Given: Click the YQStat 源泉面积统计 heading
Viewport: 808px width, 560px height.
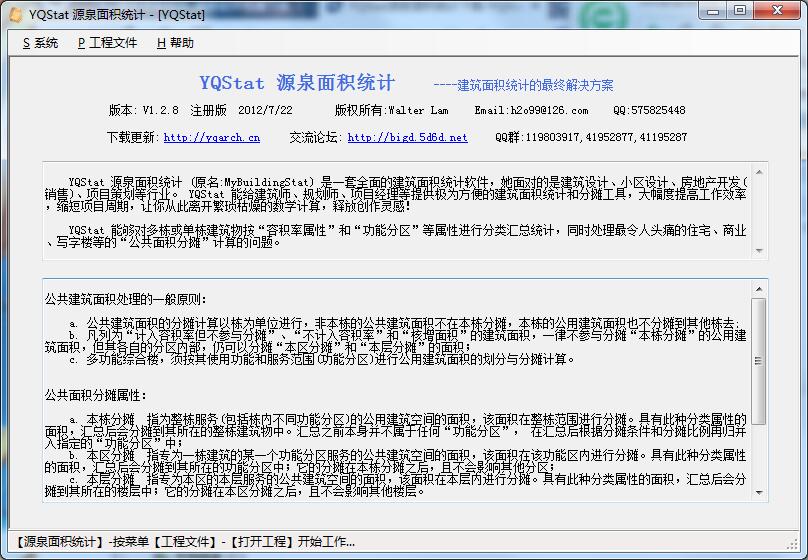Looking at the screenshot, I should [x=297, y=82].
